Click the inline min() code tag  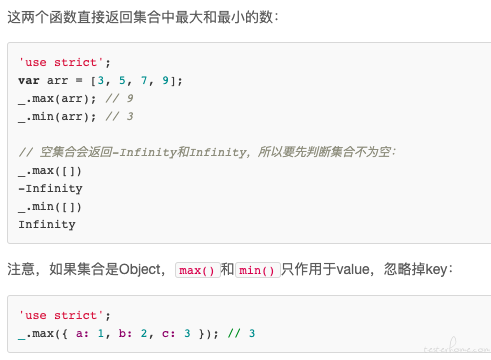tap(257, 270)
